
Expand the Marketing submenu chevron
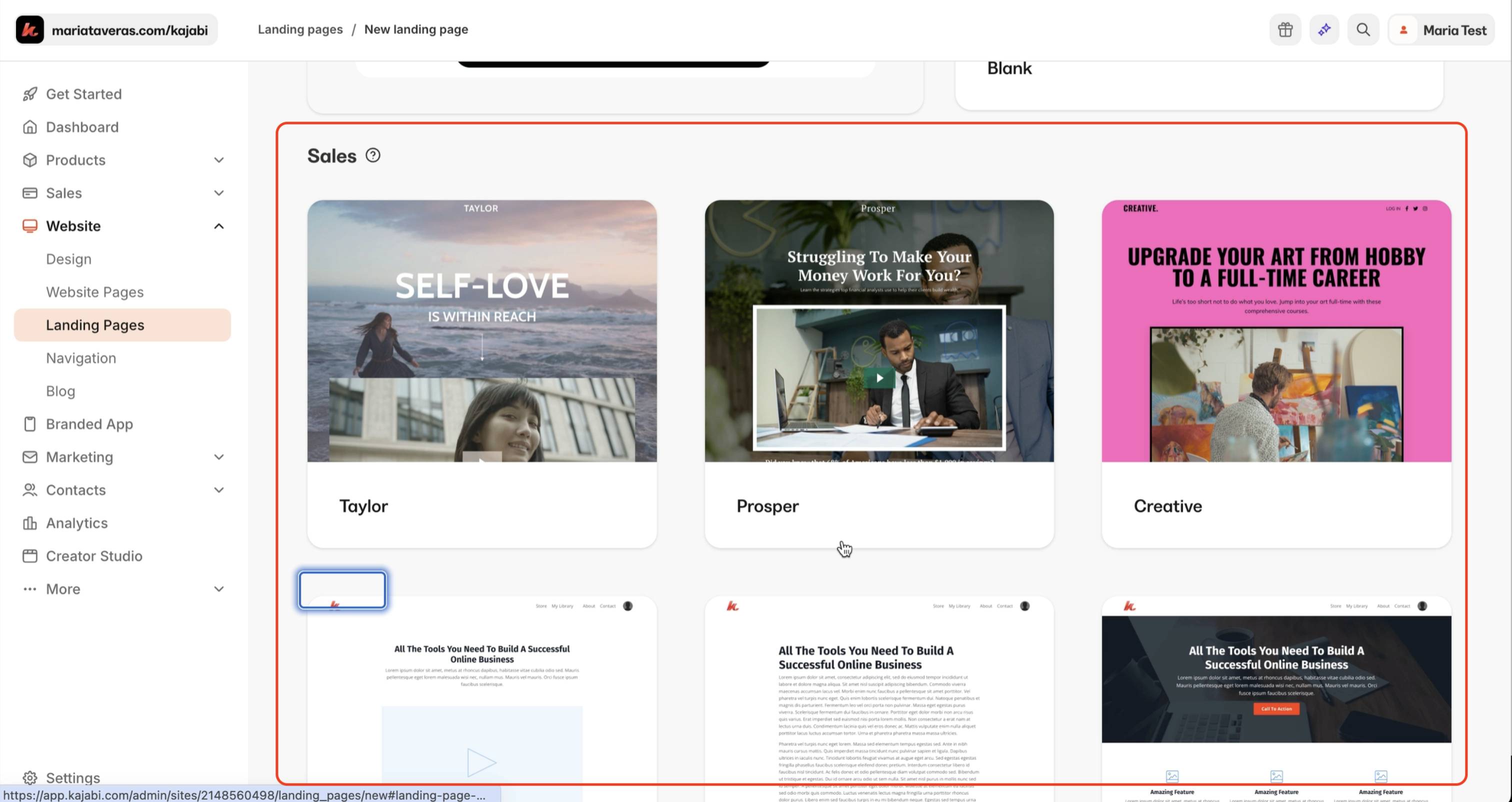tap(219, 457)
